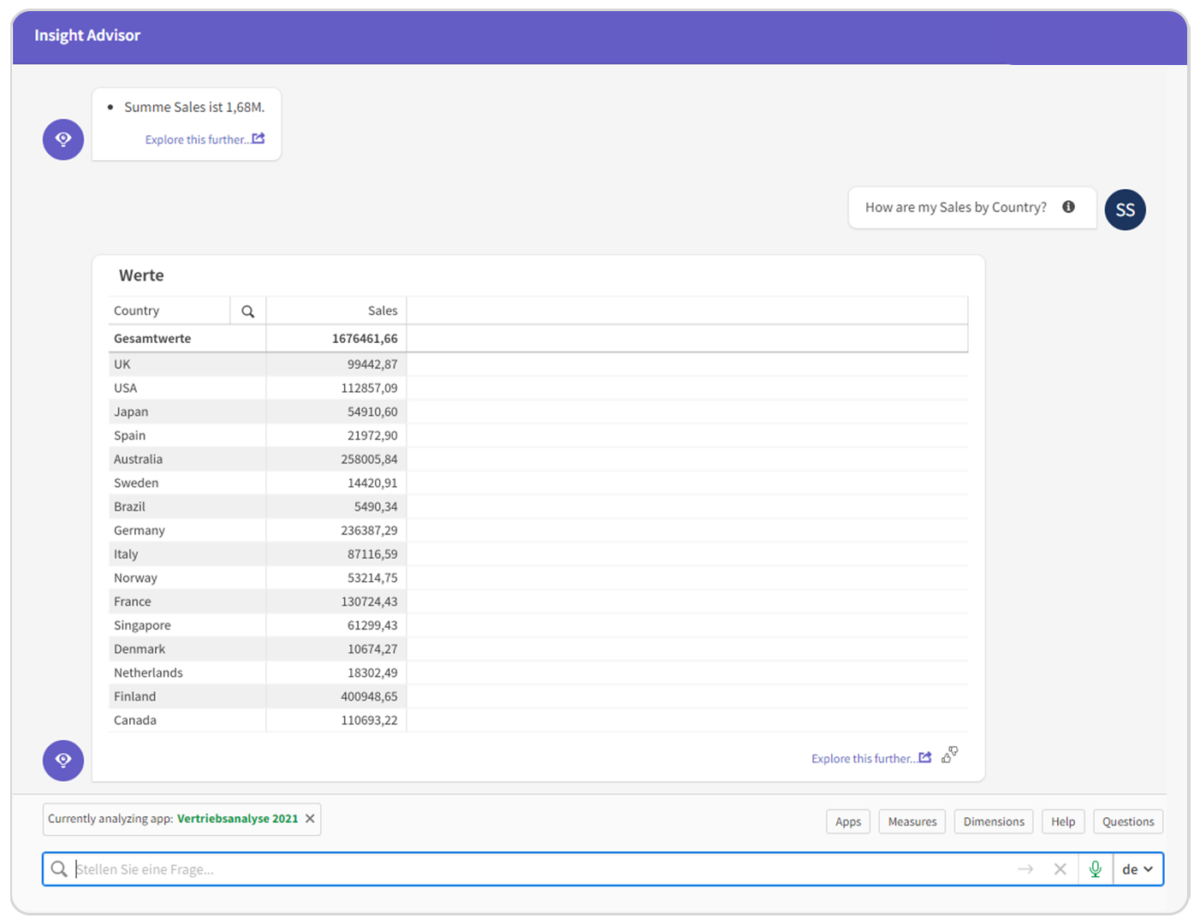Open the Apps panel
1200x924 pixels.
[848, 821]
